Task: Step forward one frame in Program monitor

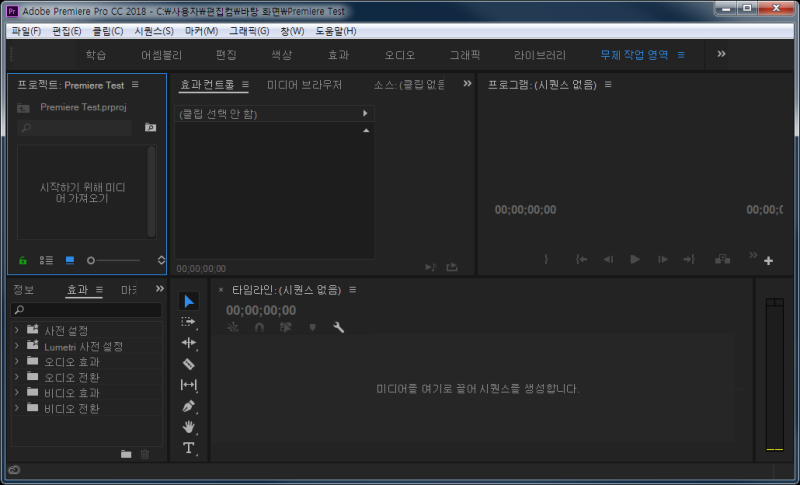Action: pos(663,260)
